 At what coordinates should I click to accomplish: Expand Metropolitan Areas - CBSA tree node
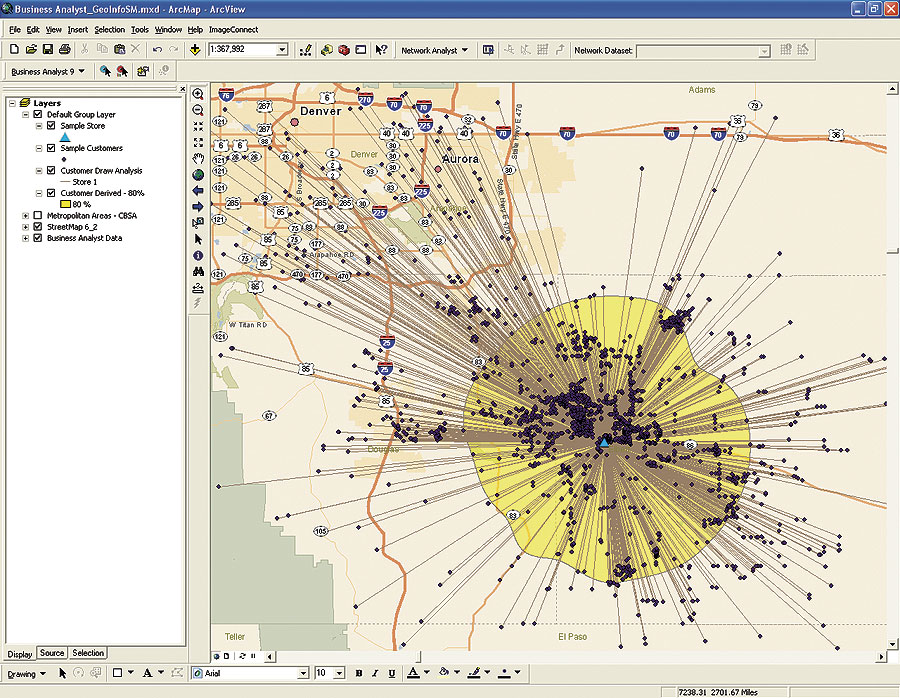click(25, 216)
